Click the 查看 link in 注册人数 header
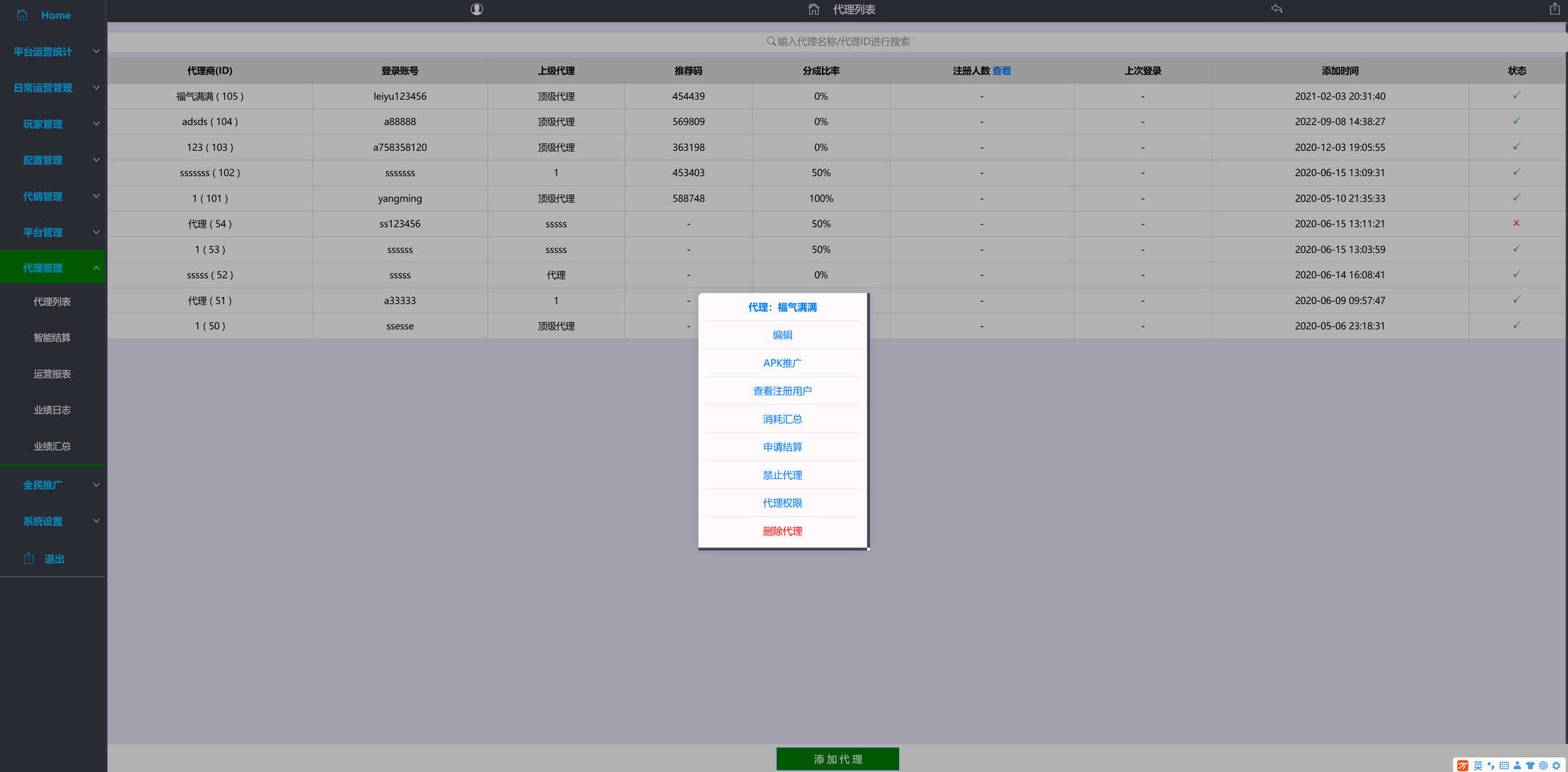1568x772 pixels. pyautogui.click(x=1001, y=71)
